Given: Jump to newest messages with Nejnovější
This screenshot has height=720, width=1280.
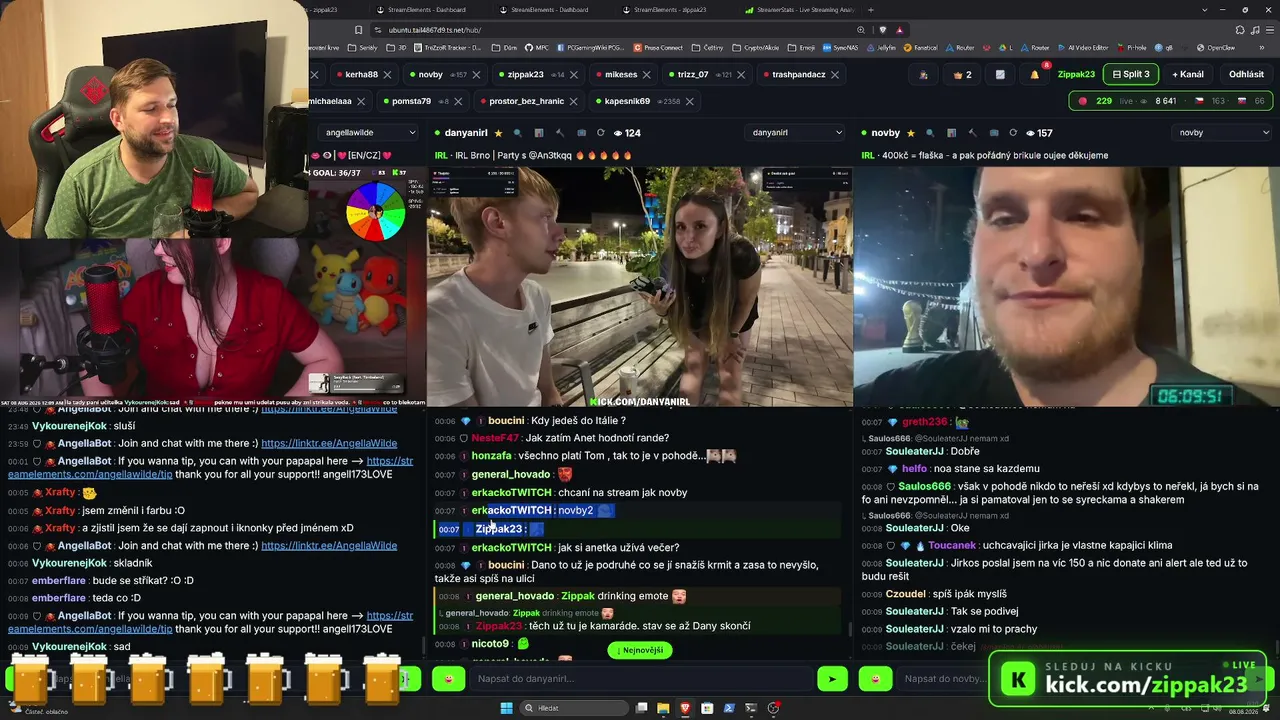Looking at the screenshot, I should click(x=639, y=650).
